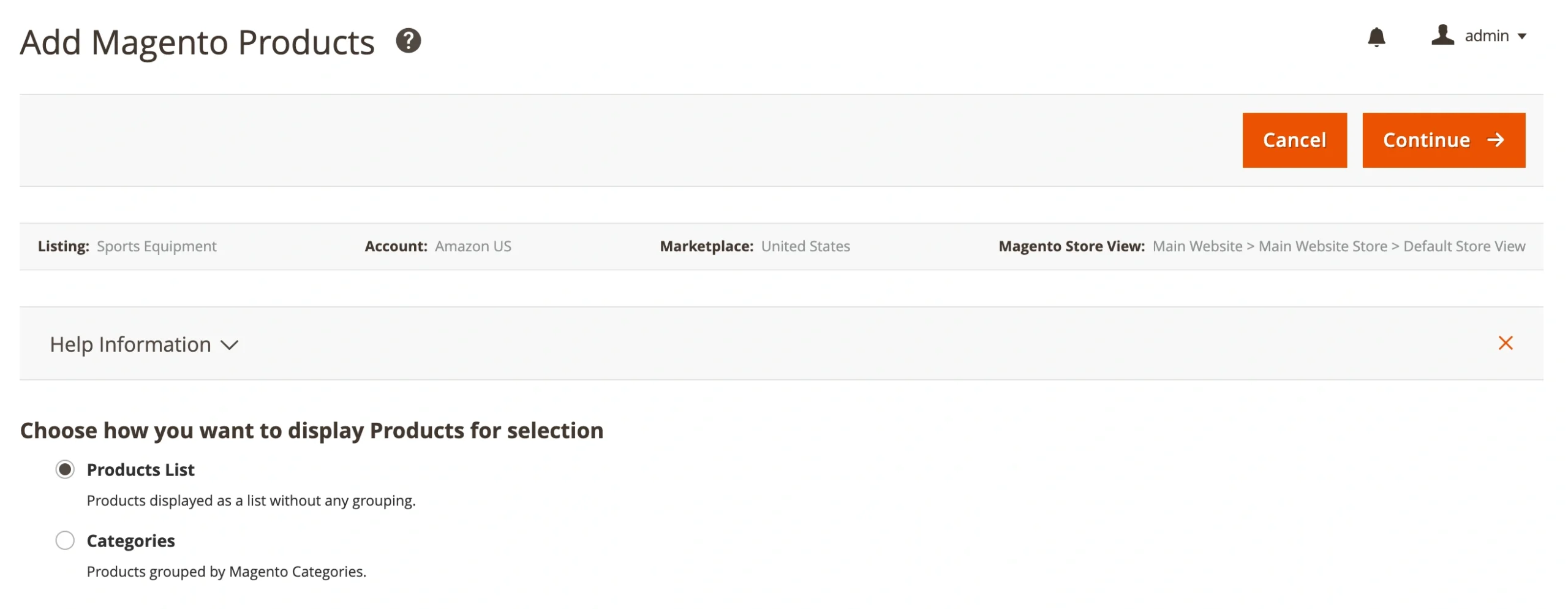Select the Products List radio button
Screen dimensions: 1568x609
click(65, 470)
